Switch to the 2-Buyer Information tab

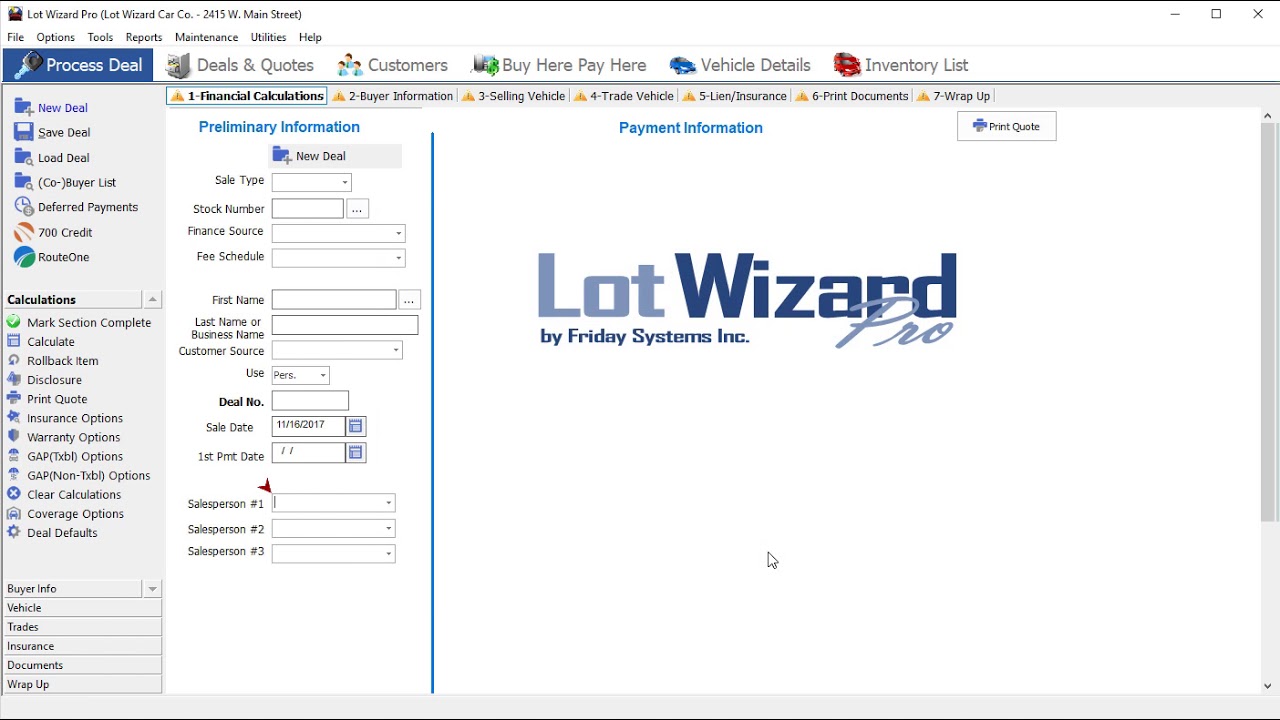392,96
